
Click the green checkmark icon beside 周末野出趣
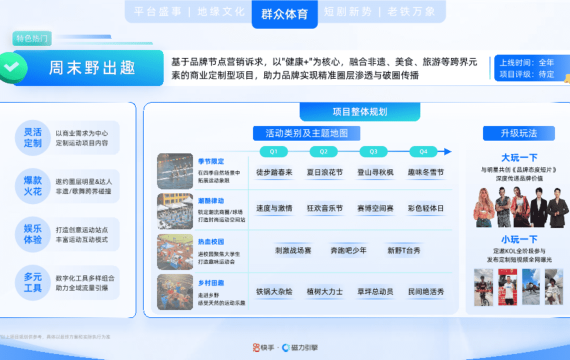[x=13, y=68]
